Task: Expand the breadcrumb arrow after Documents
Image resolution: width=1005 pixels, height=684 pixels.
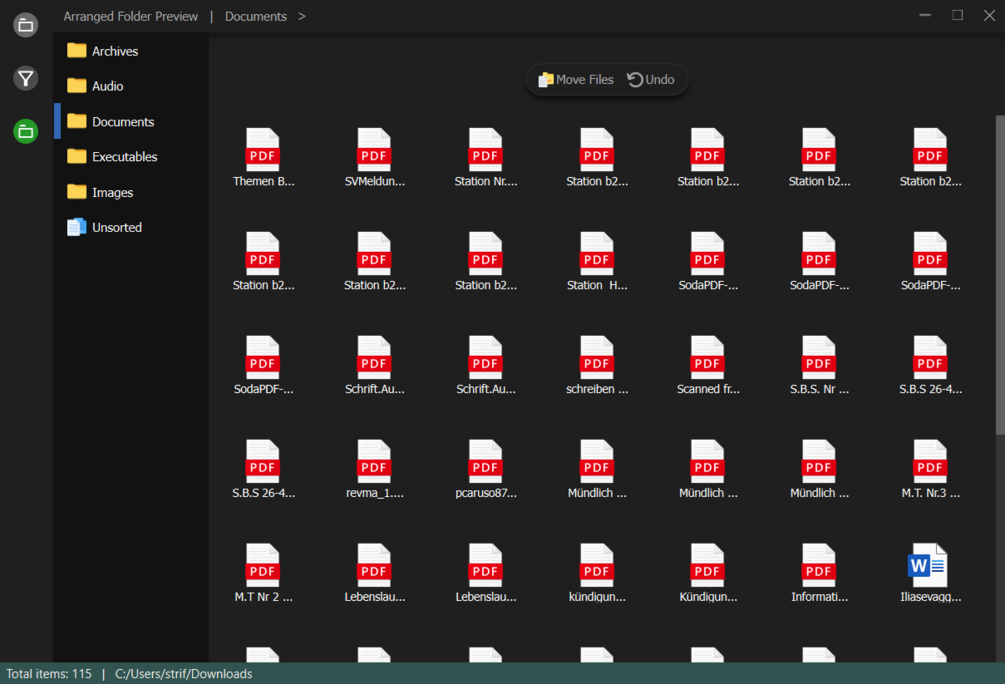Action: click(302, 16)
